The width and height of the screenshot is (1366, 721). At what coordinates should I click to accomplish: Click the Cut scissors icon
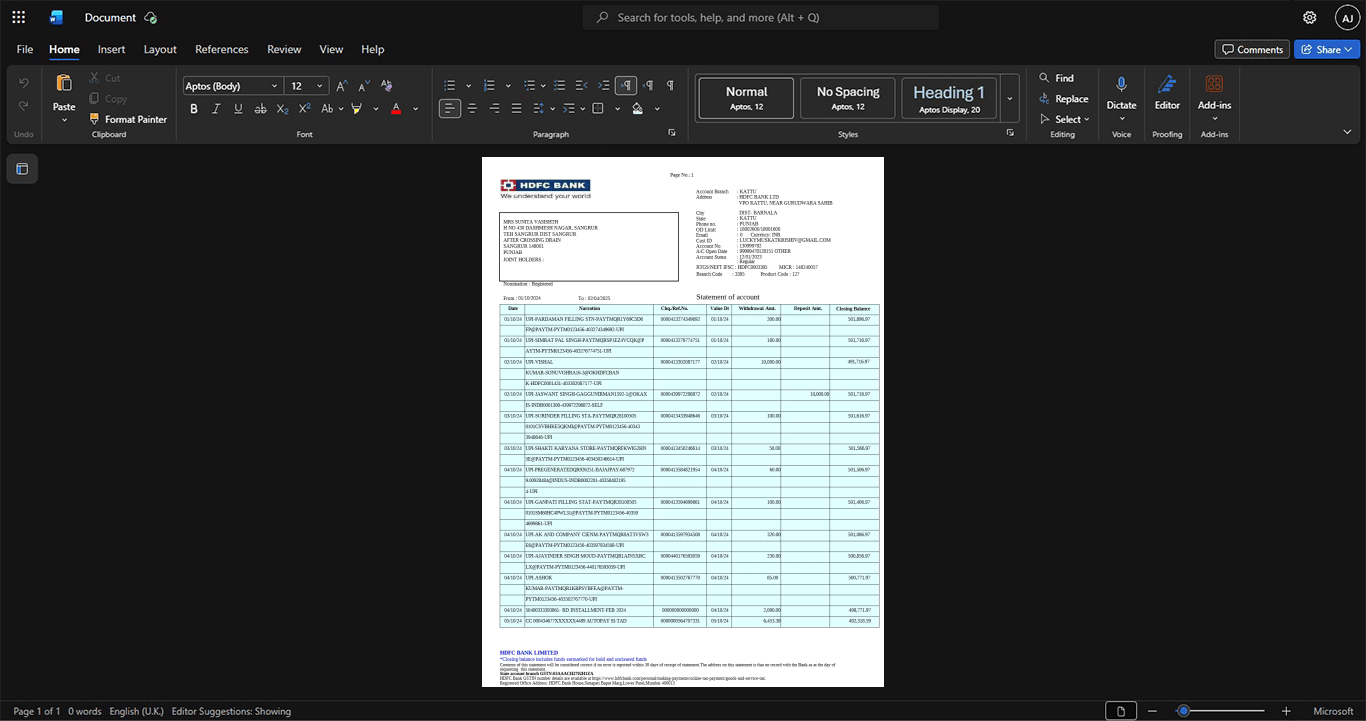(x=95, y=77)
